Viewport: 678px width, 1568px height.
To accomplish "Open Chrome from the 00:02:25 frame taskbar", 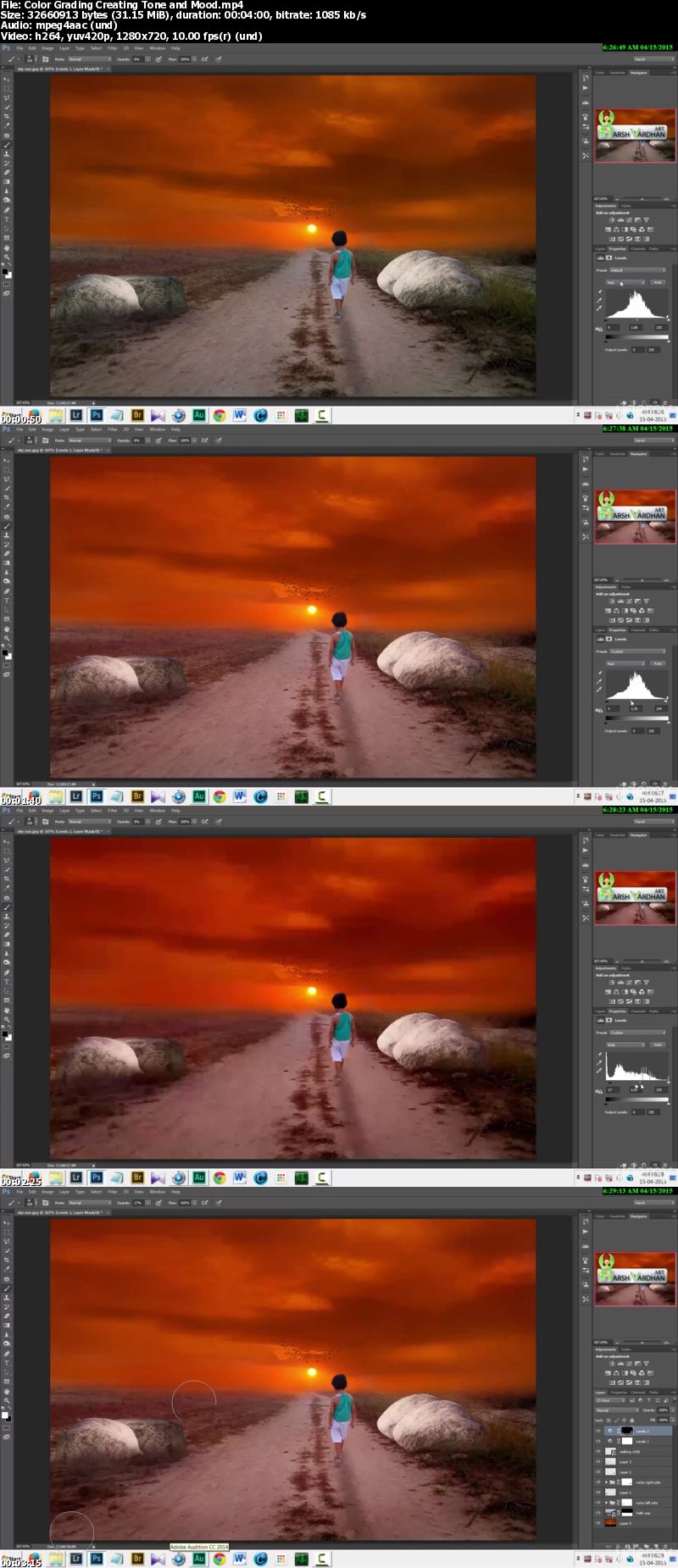I will tap(220, 1177).
